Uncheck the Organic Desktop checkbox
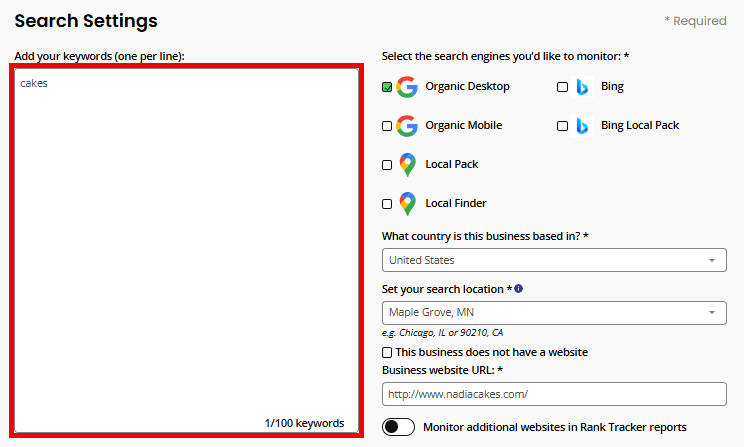The height and width of the screenshot is (447, 744). (387, 87)
